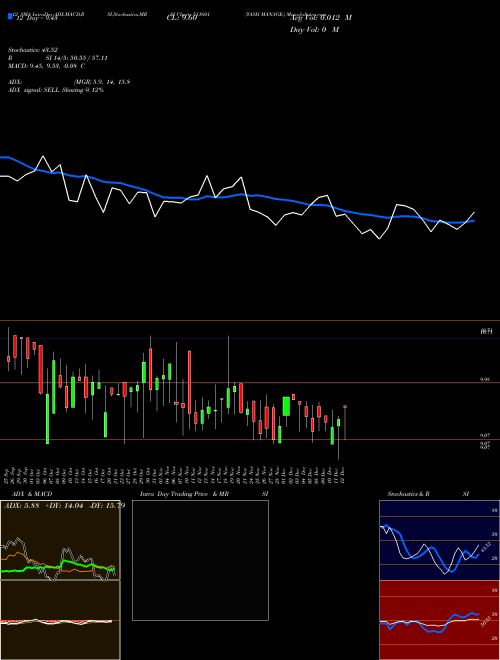Select the 'Avg Vol: 0.012 M' label
Viewport: 500px width, 660px height.
click(321, 18)
